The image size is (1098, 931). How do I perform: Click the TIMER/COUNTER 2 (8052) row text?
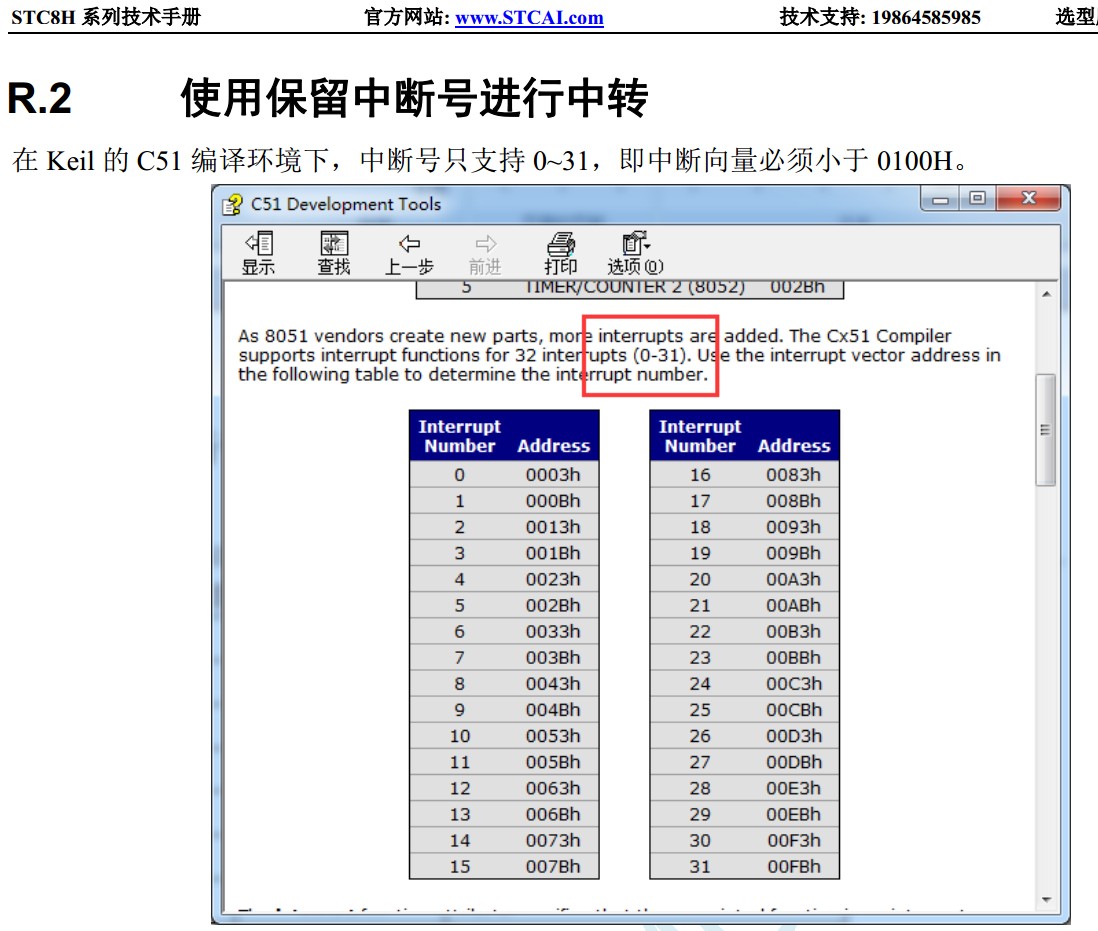(634, 287)
